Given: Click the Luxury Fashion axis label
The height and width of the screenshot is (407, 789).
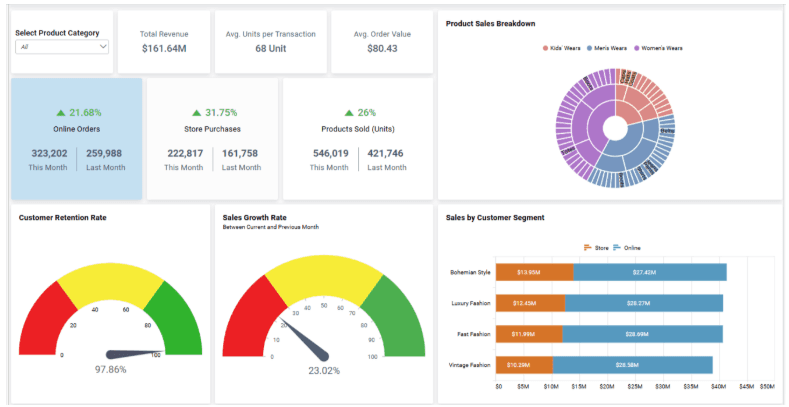Looking at the screenshot, I should [471, 303].
